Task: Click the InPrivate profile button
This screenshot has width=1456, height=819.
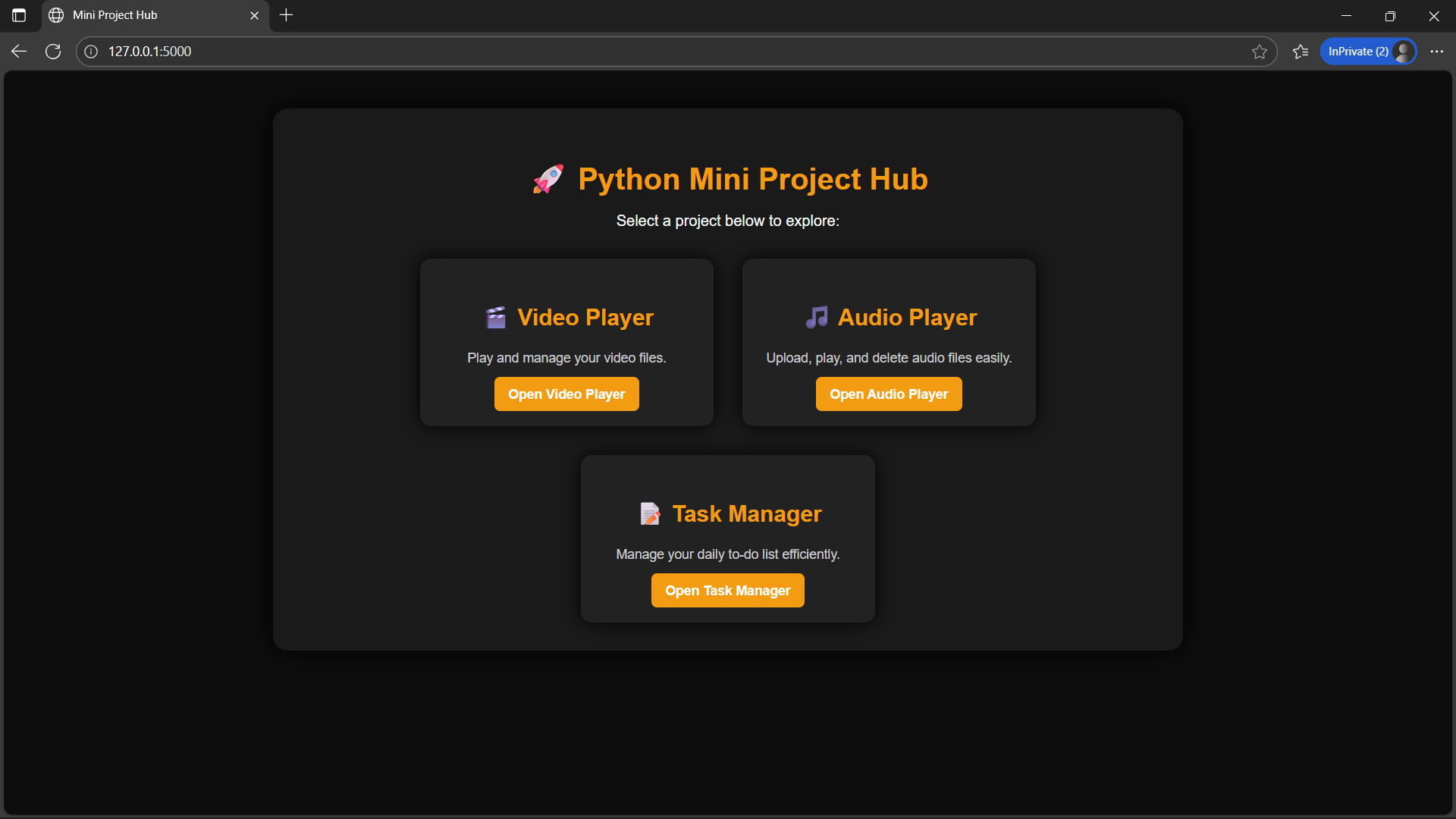Action: click(1367, 52)
